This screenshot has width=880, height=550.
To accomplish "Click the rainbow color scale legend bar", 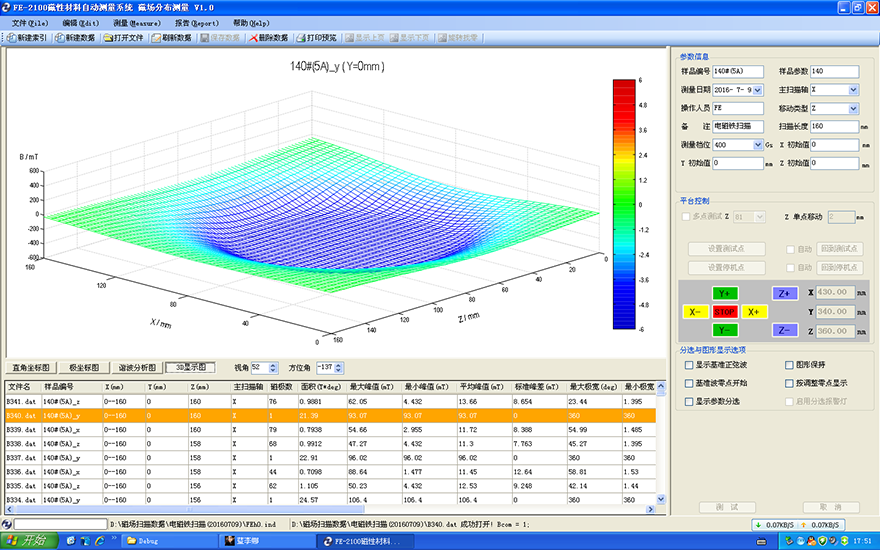I will tap(624, 204).
